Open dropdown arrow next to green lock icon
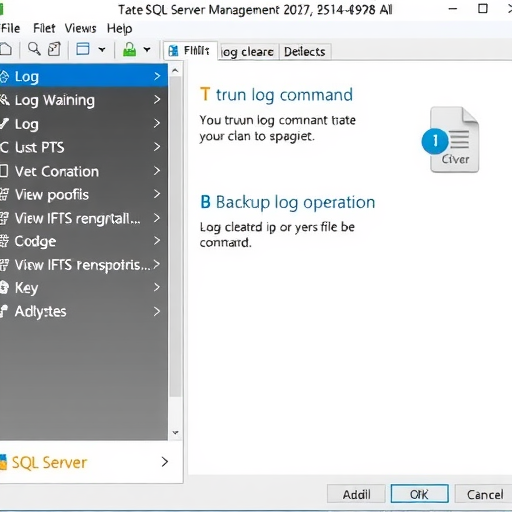512x512 pixels. click(147, 50)
